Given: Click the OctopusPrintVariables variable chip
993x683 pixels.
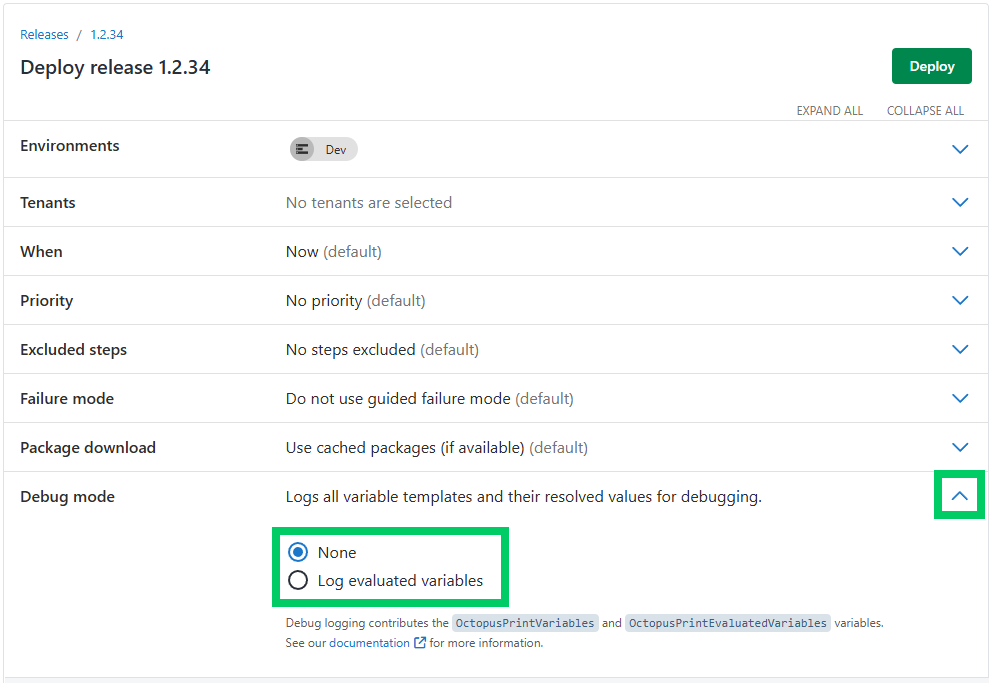Looking at the screenshot, I should point(527,622).
